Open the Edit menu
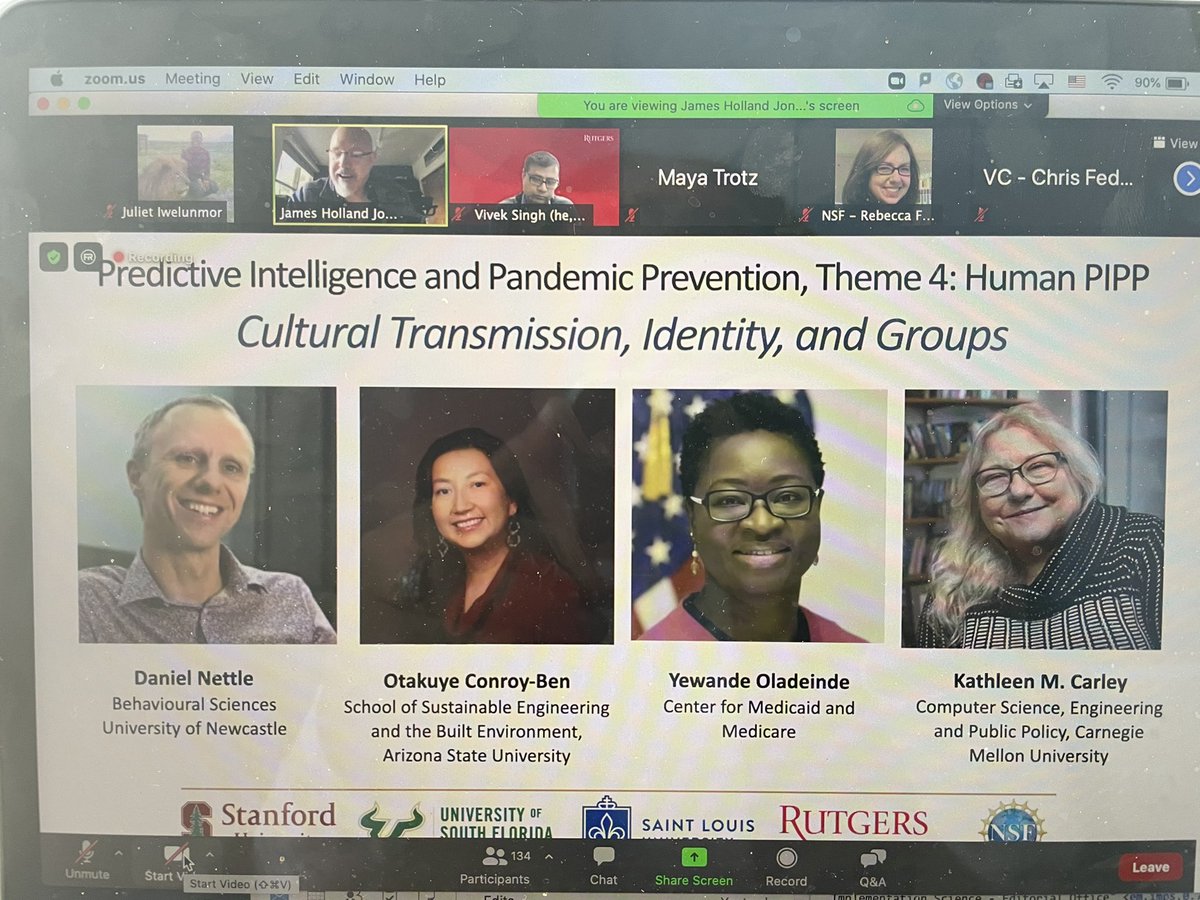The height and width of the screenshot is (900, 1200). [x=306, y=79]
